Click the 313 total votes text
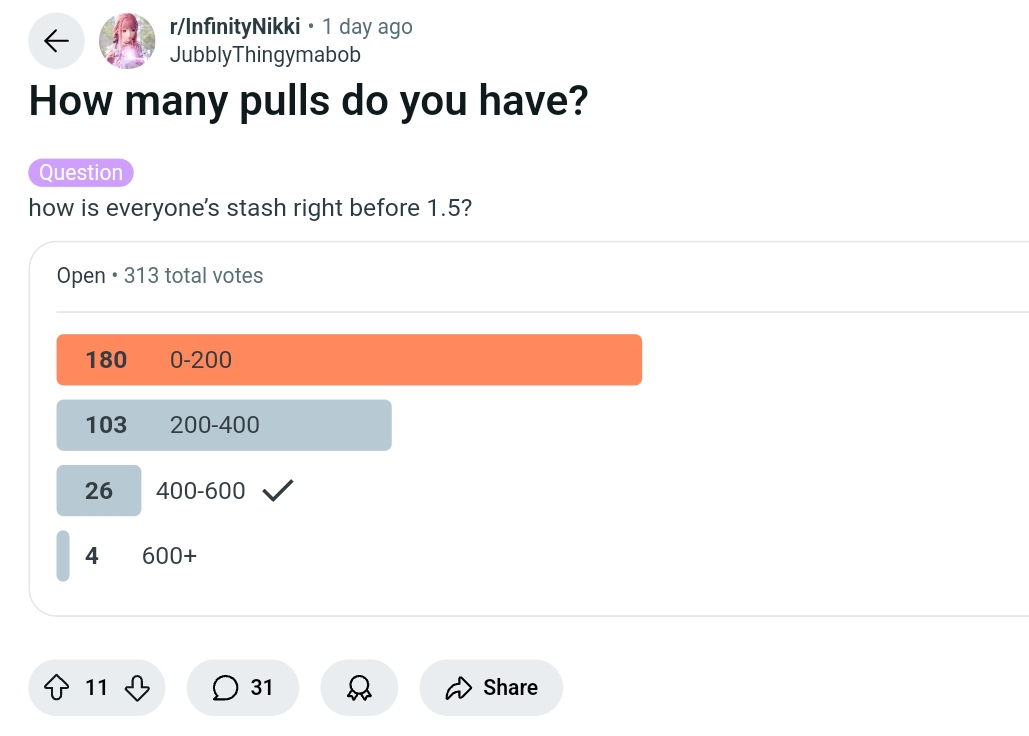1029x736 pixels. pos(194,276)
